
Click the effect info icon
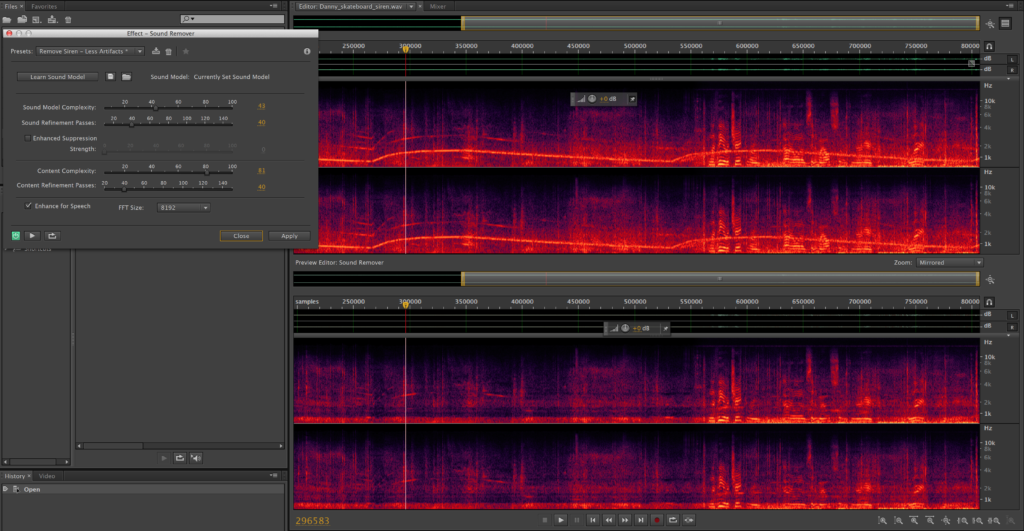pos(307,51)
